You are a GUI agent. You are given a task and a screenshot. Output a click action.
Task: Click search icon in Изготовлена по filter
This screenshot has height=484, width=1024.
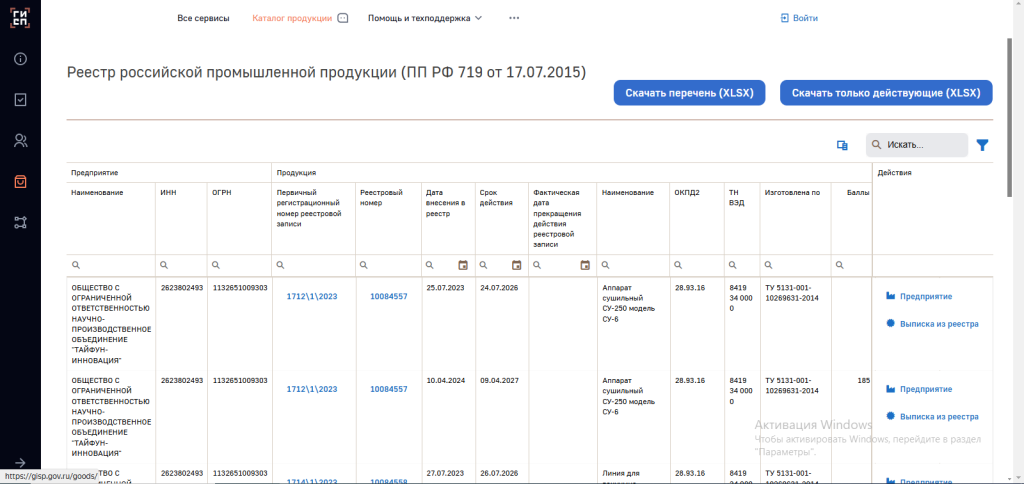point(769,265)
